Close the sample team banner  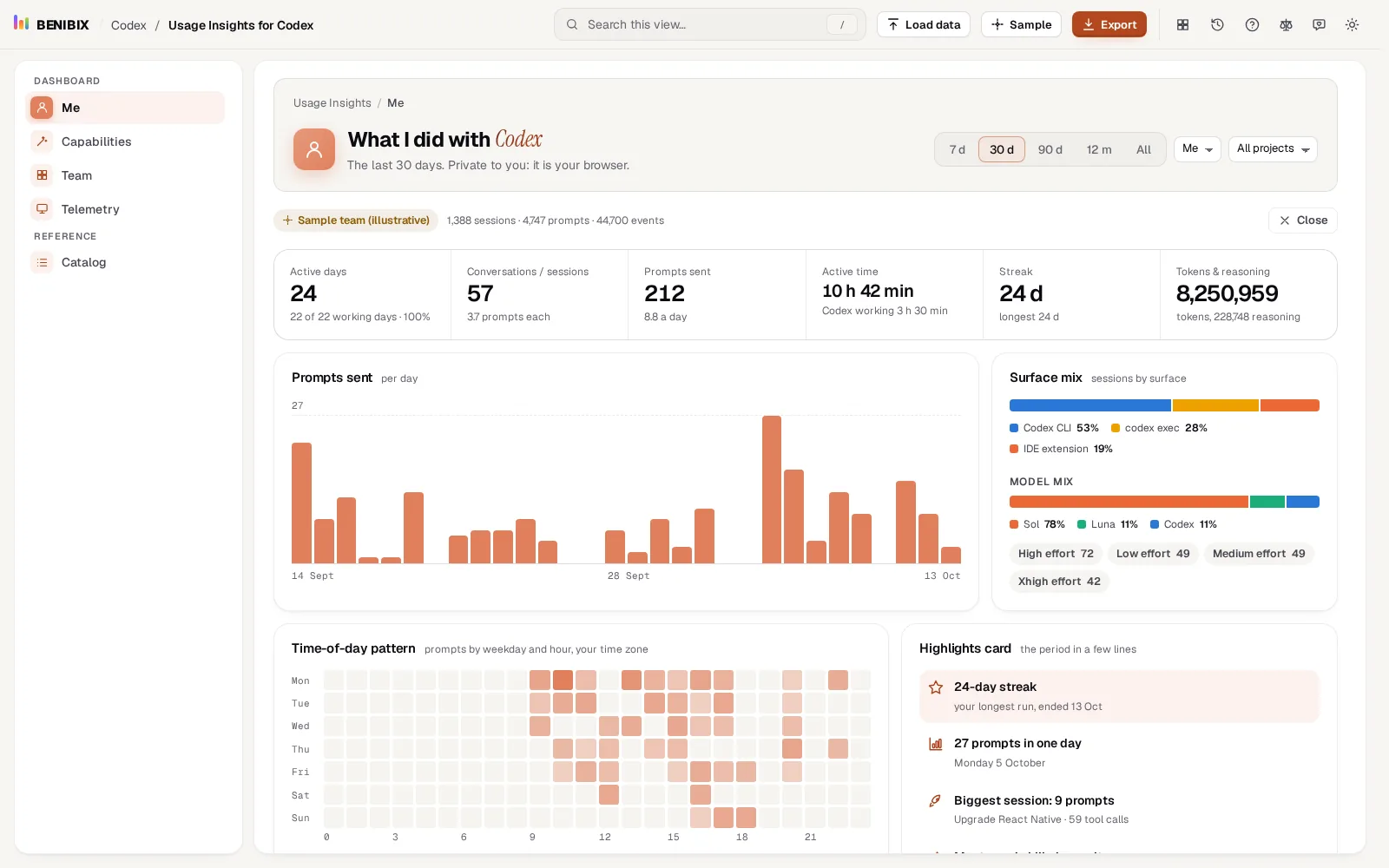tap(1302, 220)
